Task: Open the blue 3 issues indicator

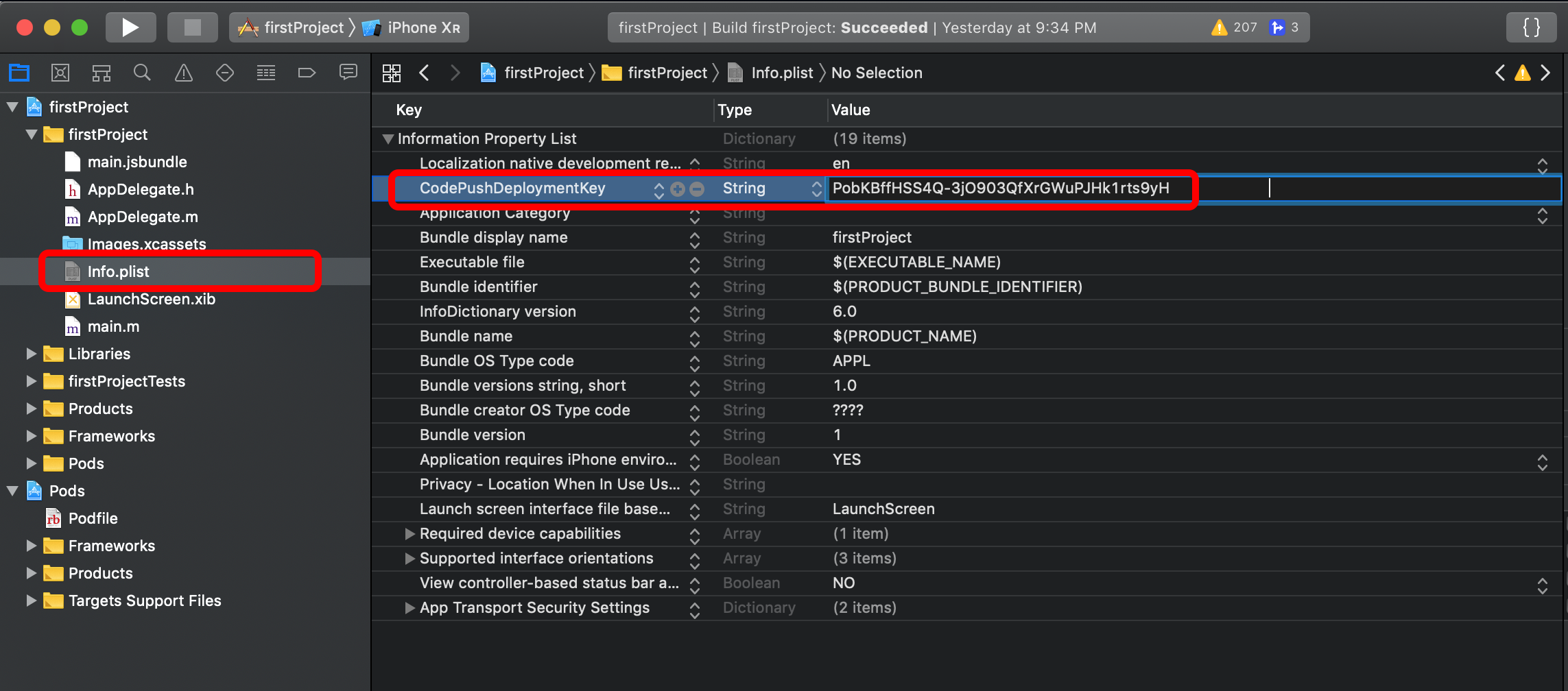Action: tap(1284, 27)
